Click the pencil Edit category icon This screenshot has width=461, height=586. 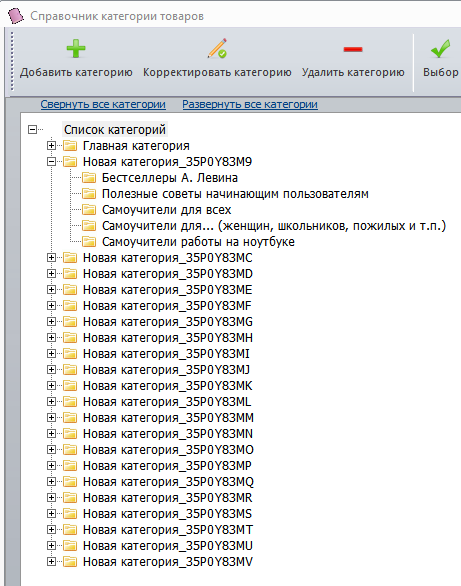[x=217, y=48]
